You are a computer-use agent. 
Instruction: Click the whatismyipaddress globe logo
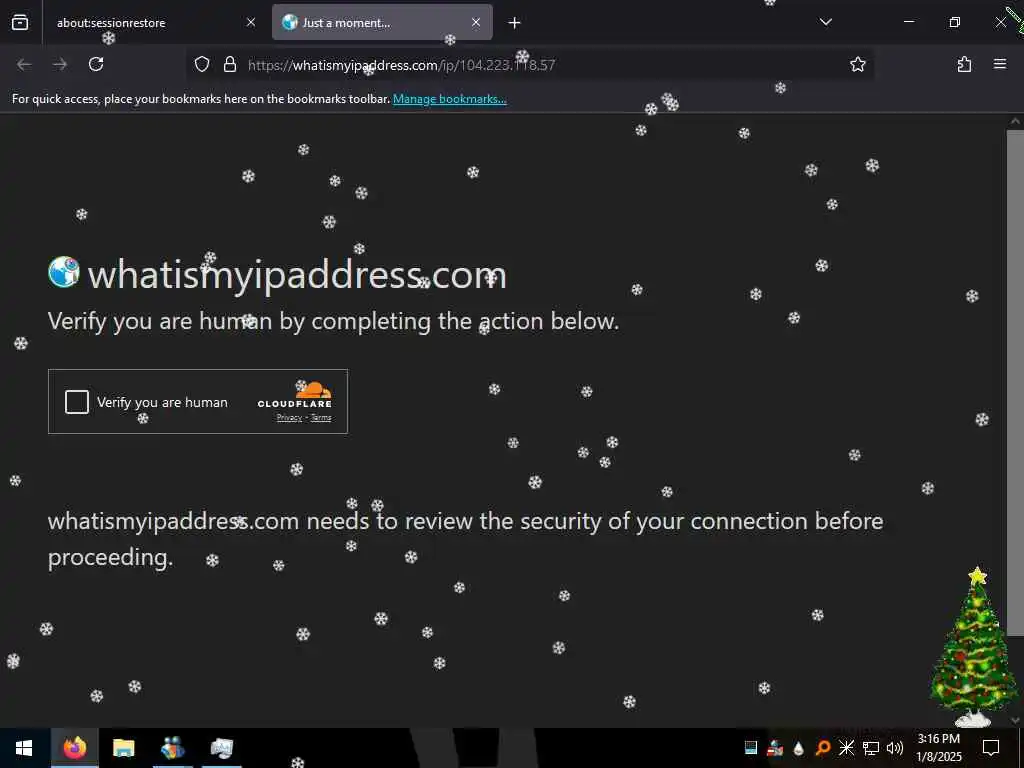pyautogui.click(x=64, y=272)
